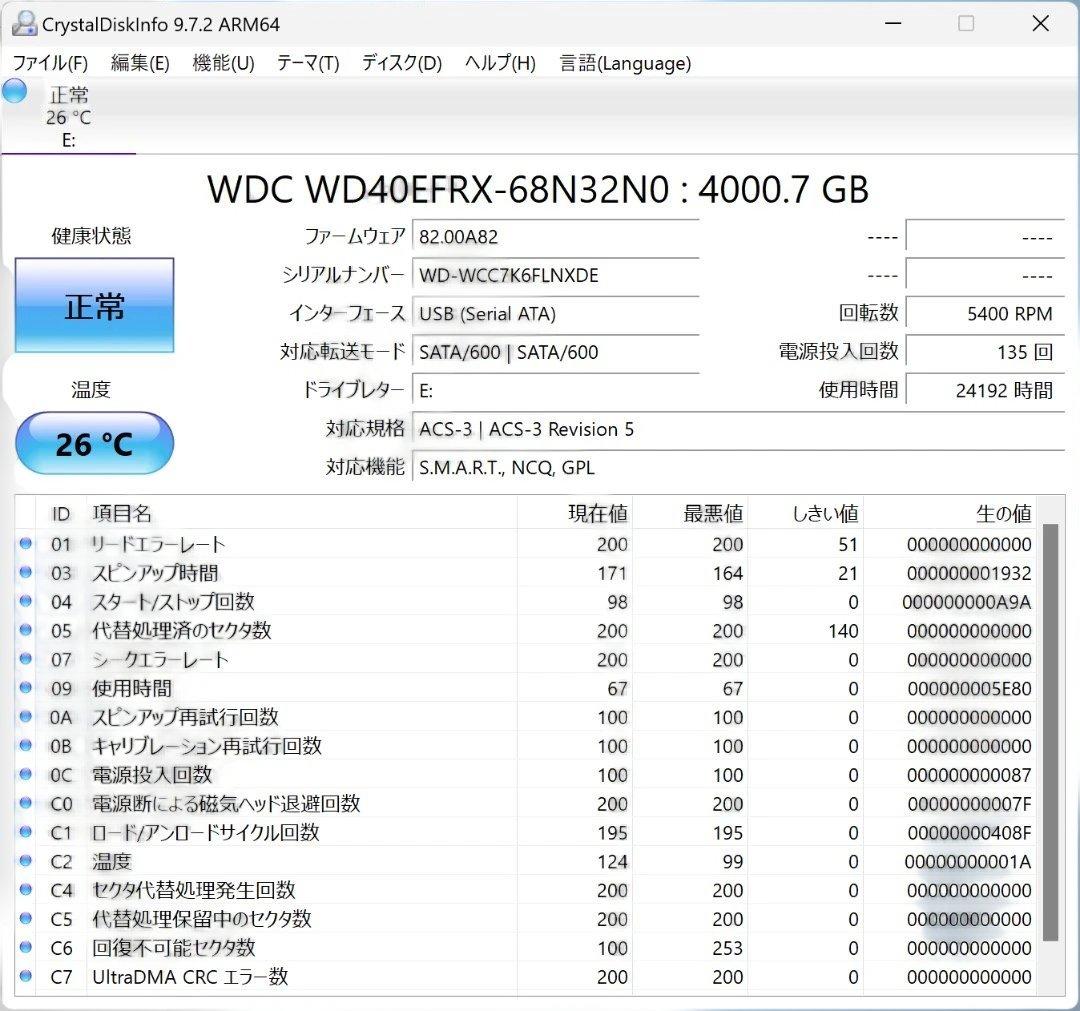Image resolution: width=1080 pixels, height=1011 pixels.
Task: Click the blue indicator beside 温度 row C2
Action: coord(25,862)
